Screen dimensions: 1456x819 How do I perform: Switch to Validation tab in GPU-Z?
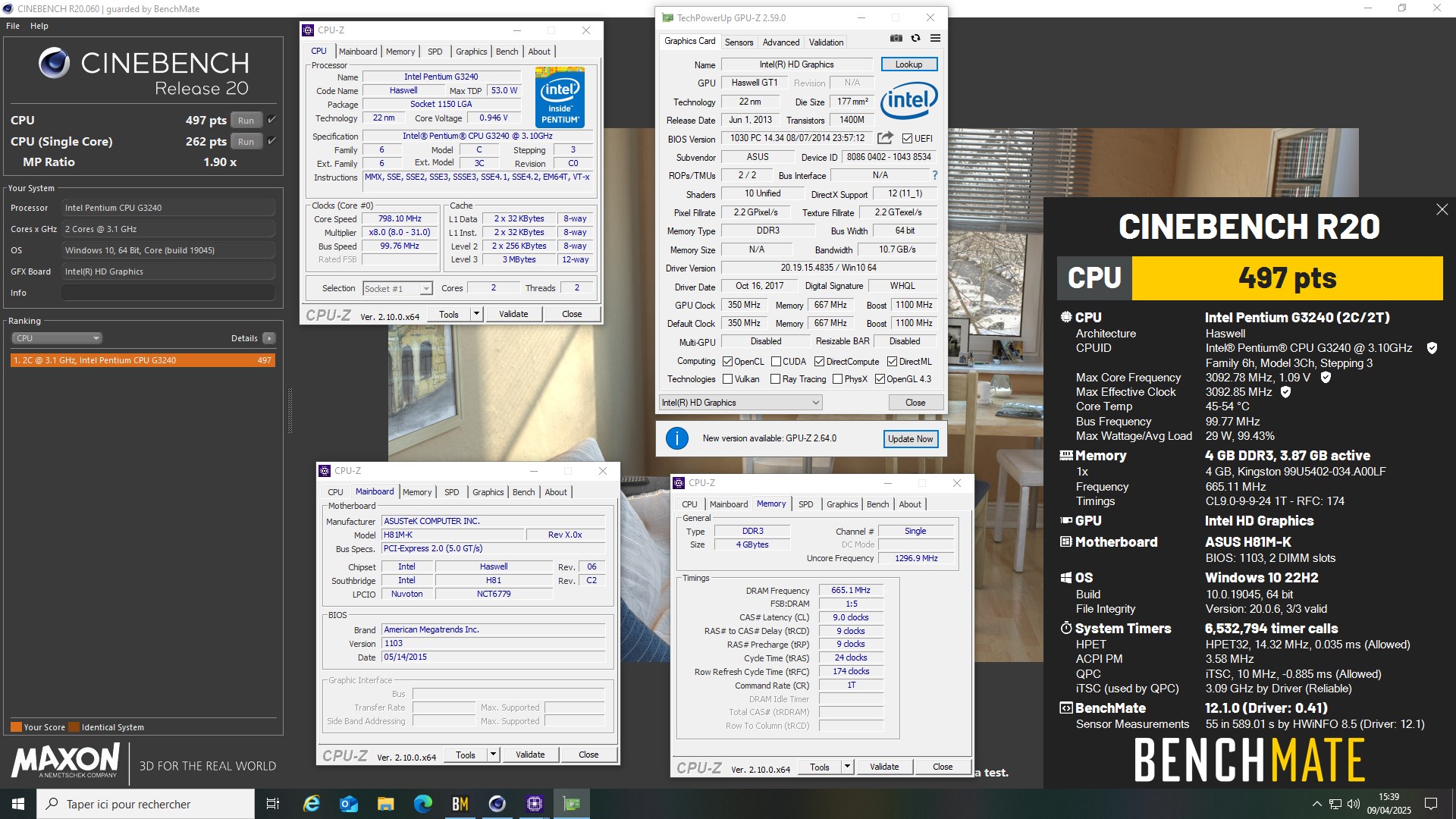826,42
